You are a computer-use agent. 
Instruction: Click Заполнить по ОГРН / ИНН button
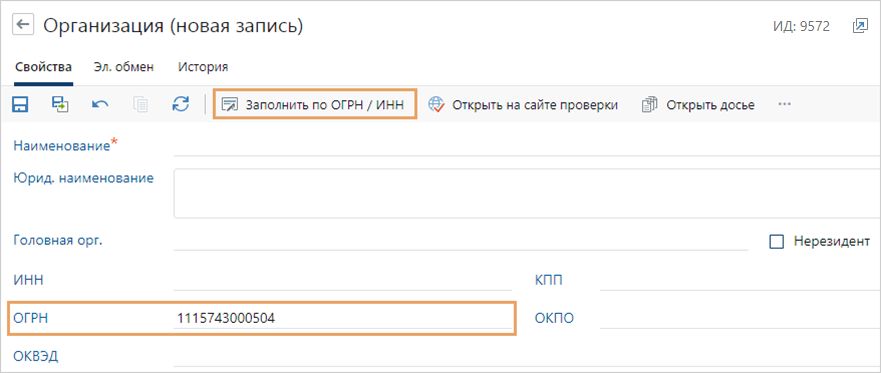315,104
